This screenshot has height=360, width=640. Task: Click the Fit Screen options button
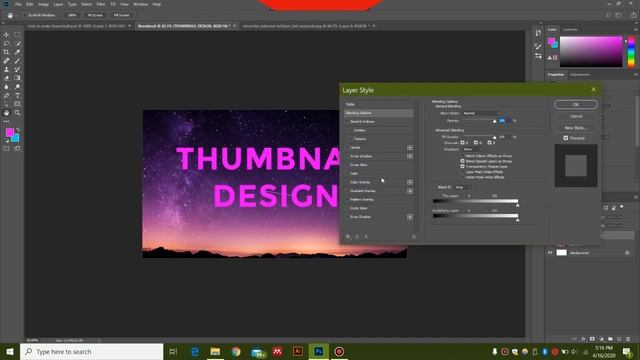(95, 15)
